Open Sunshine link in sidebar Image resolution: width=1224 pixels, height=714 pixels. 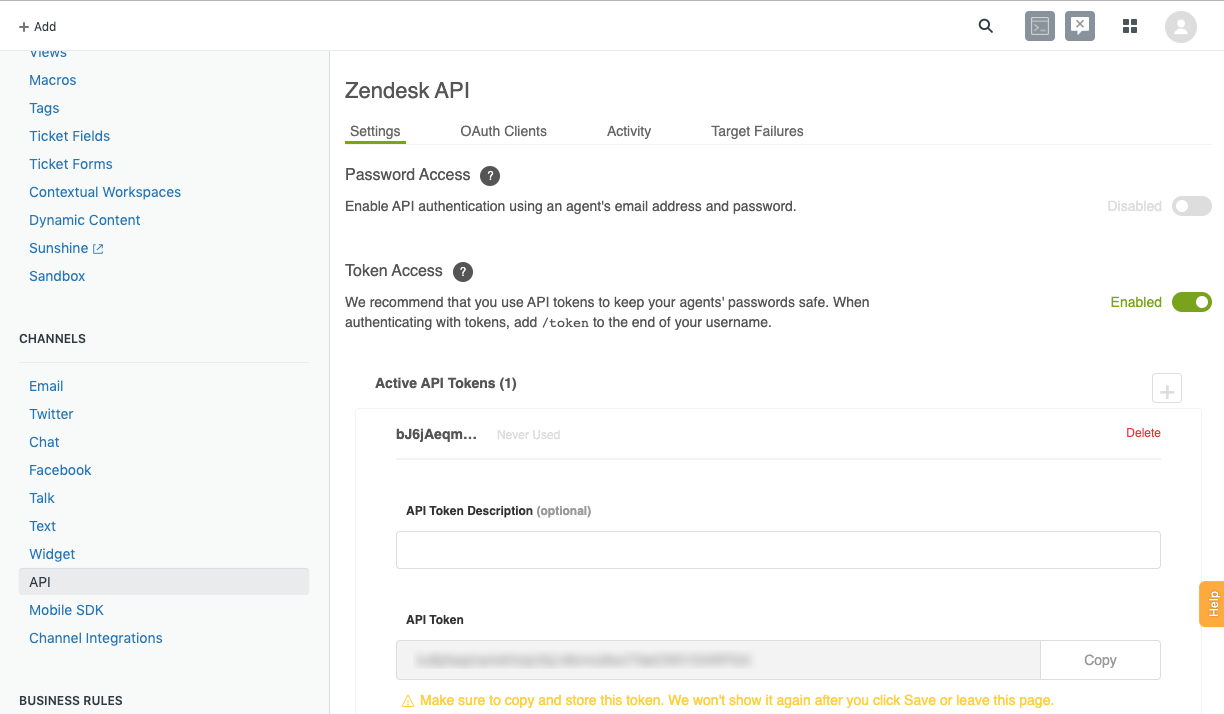59,248
